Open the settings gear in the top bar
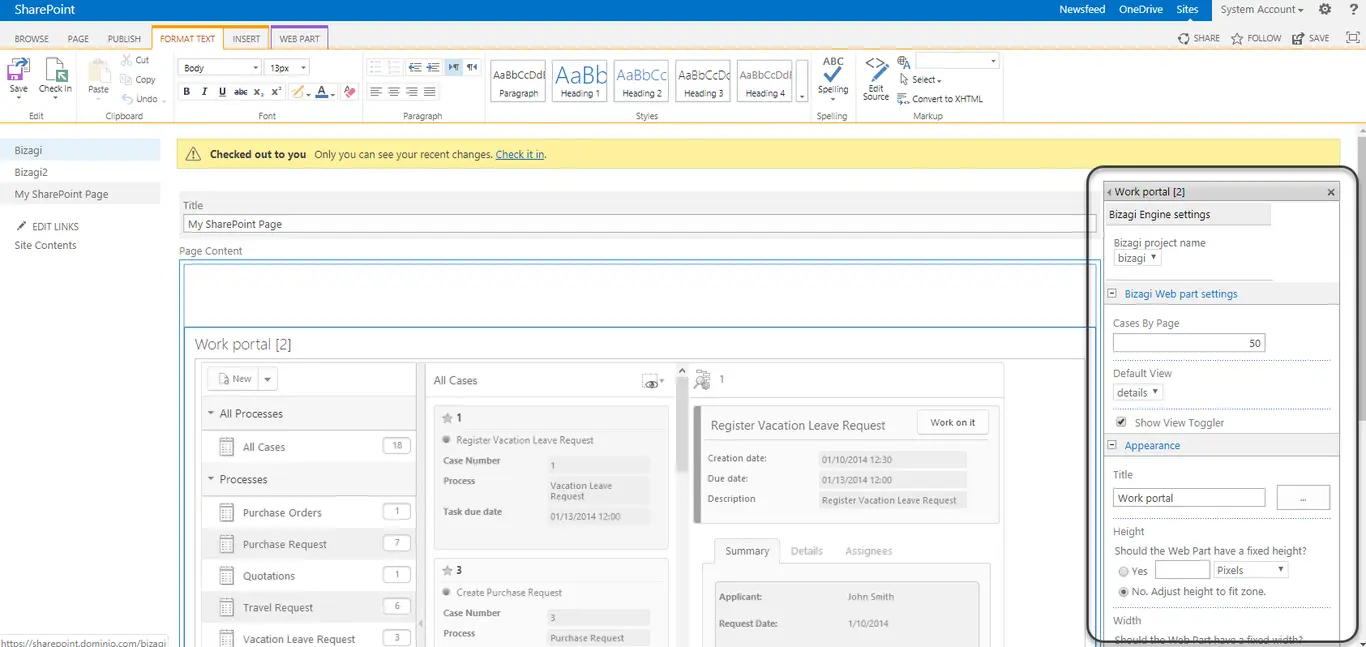Image resolution: width=1366 pixels, height=647 pixels. point(1325,9)
